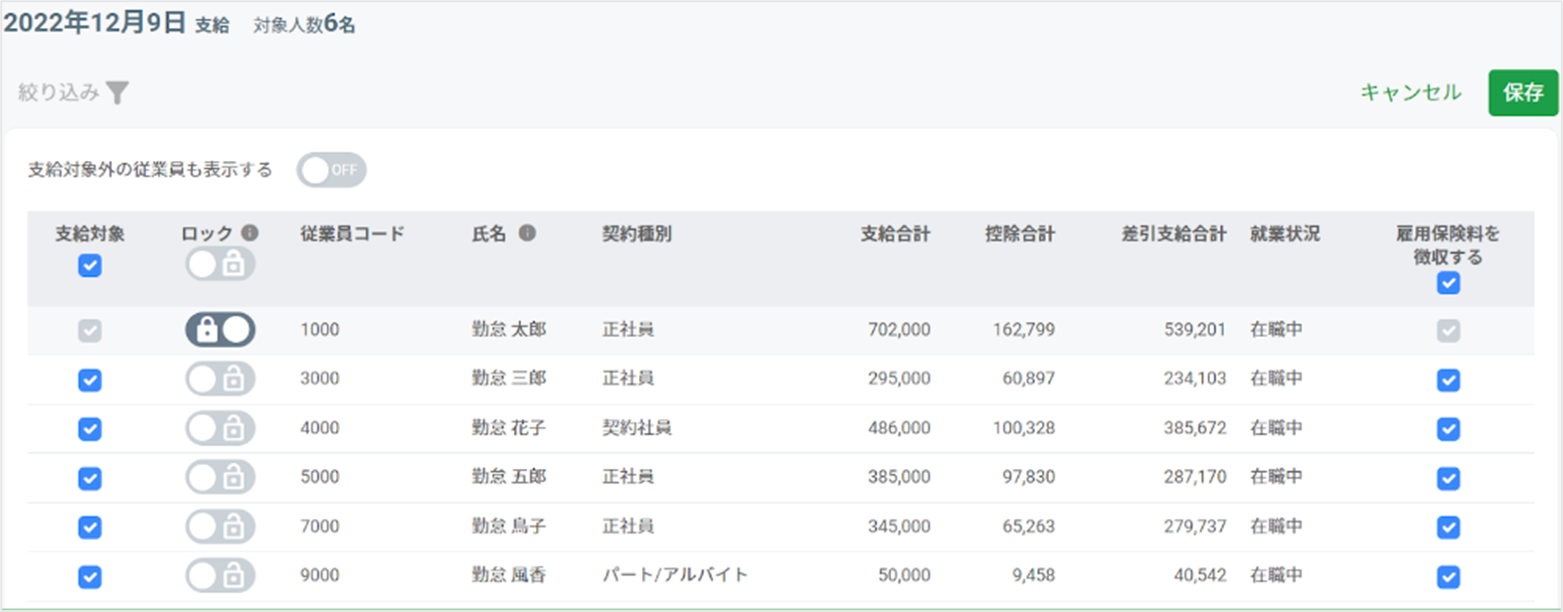The width and height of the screenshot is (1563, 612).
Task: Uncheck the 雇用保険料を徴収する header checkbox
Action: tap(1447, 283)
